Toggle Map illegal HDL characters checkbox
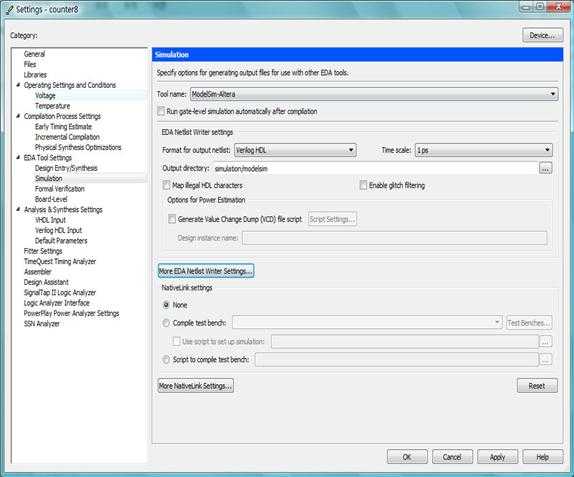 point(166,185)
